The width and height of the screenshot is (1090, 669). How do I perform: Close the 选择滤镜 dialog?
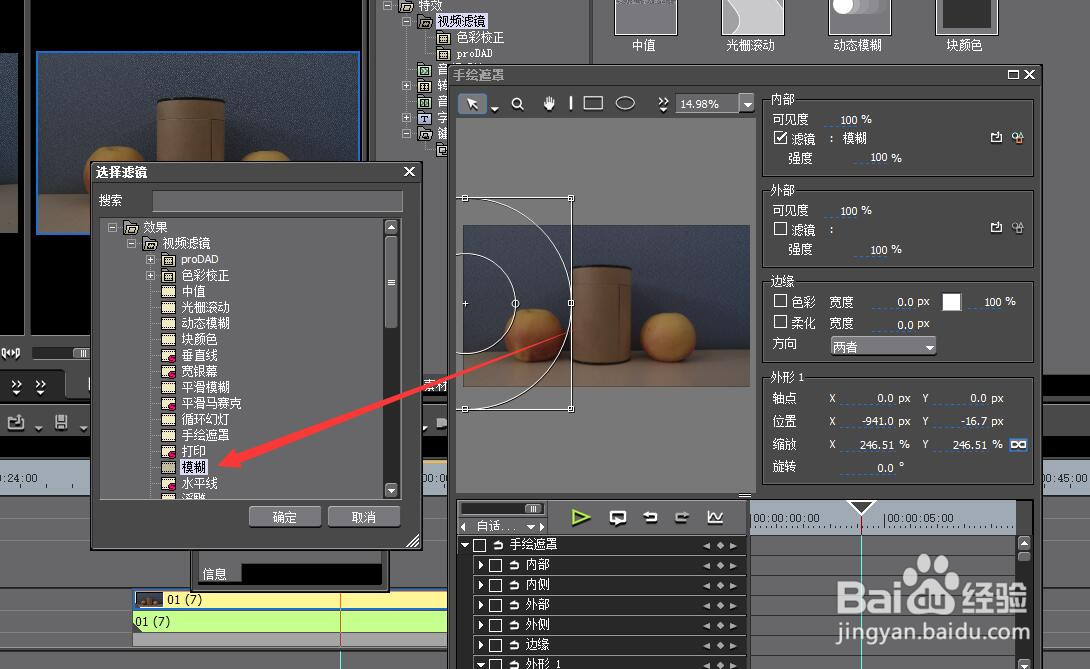point(409,172)
